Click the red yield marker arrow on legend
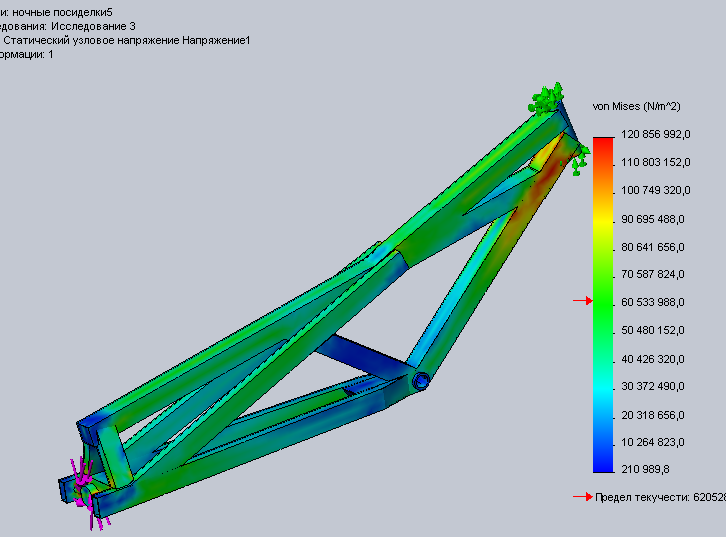The height and width of the screenshot is (537, 726). (x=582, y=301)
